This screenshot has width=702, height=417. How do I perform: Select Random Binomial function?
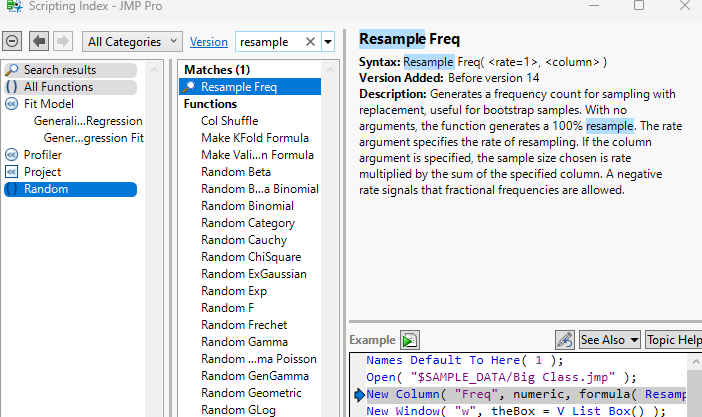[247, 206]
